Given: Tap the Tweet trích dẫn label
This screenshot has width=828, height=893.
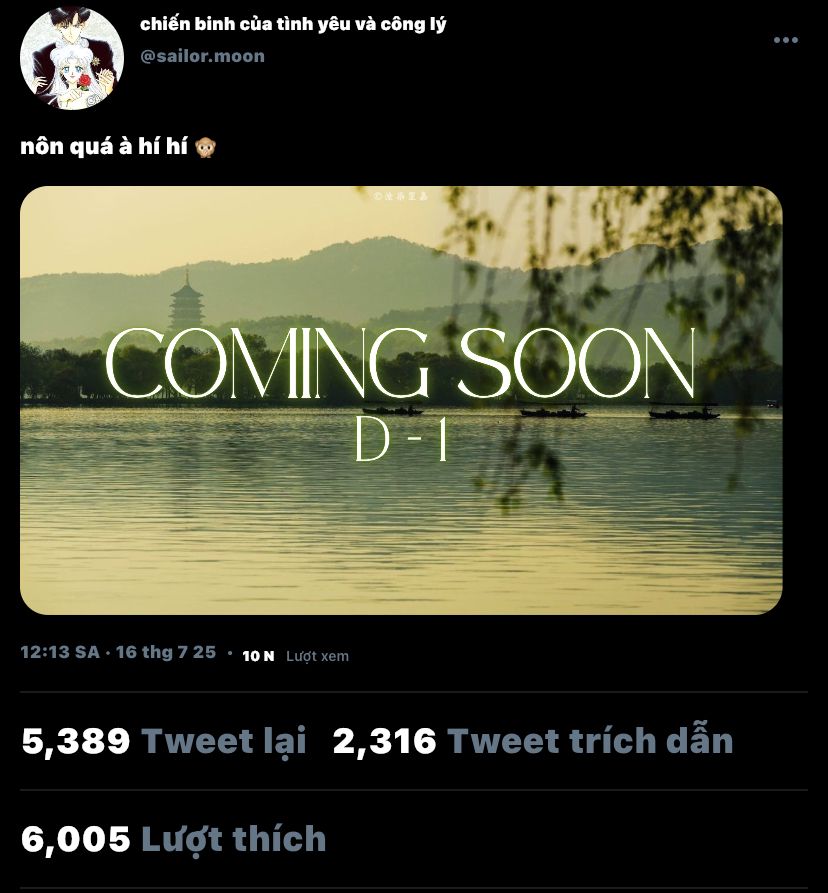Looking at the screenshot, I should coord(590,740).
